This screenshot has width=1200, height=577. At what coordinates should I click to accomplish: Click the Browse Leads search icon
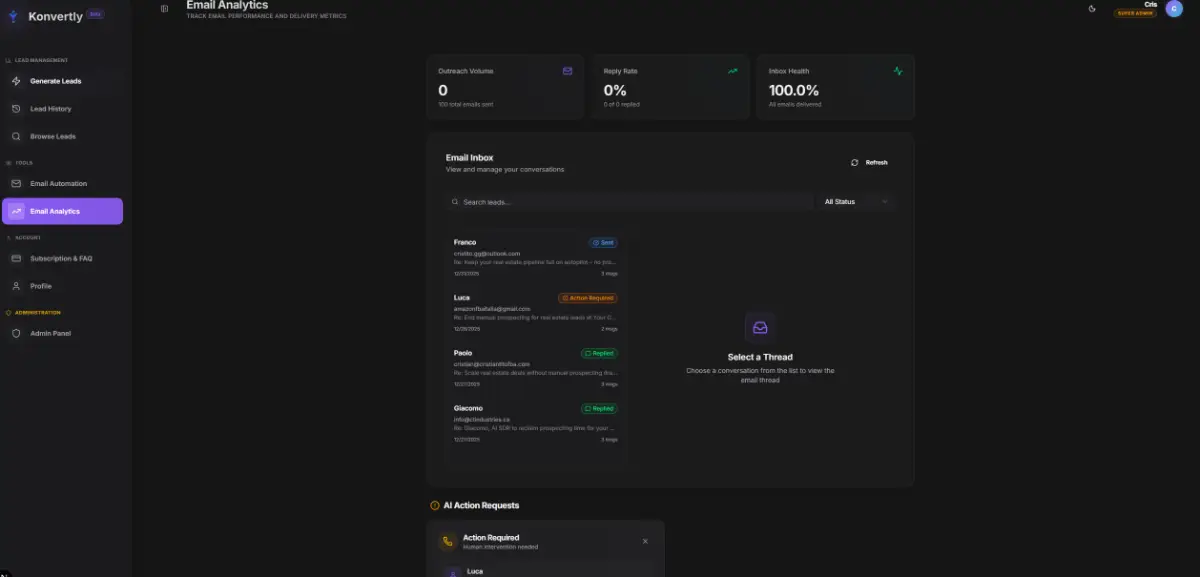16,136
